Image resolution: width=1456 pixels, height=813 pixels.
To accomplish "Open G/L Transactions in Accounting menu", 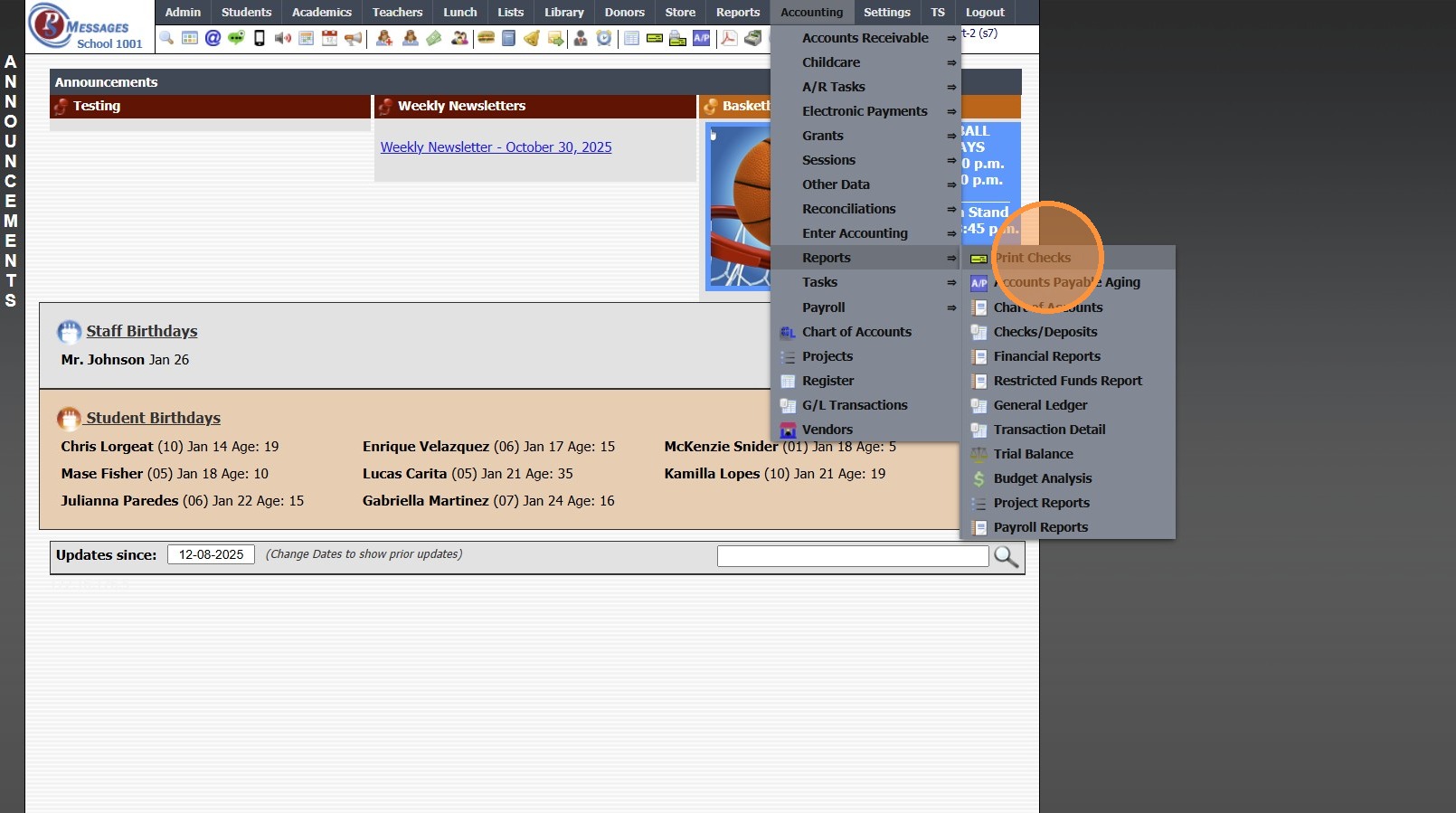I will pyautogui.click(x=865, y=405).
